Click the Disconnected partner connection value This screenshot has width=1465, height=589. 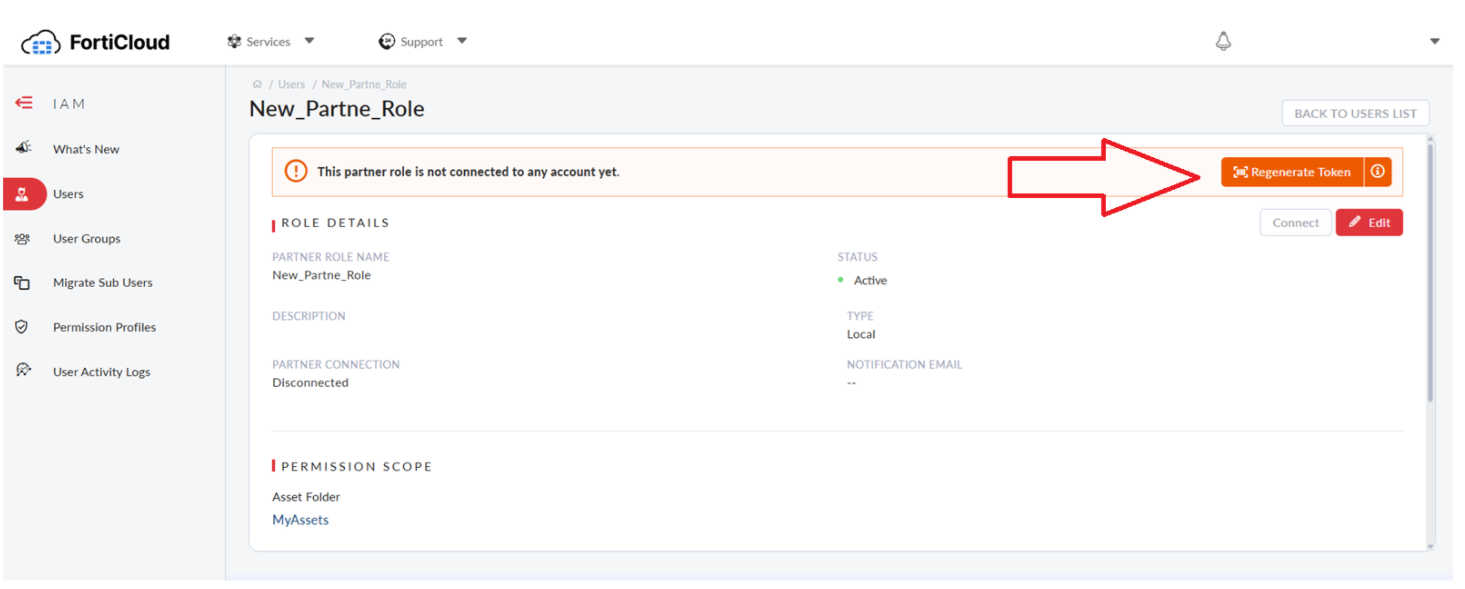tap(311, 383)
